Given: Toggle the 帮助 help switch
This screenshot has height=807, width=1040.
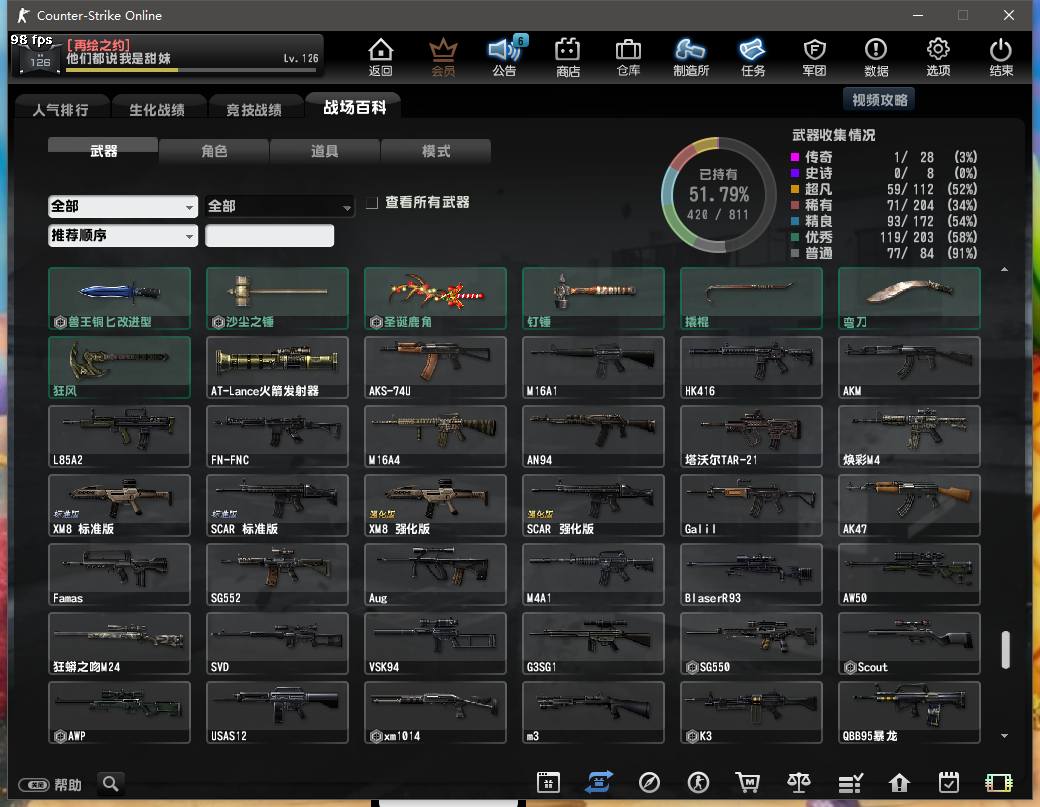Looking at the screenshot, I should pos(34,785).
